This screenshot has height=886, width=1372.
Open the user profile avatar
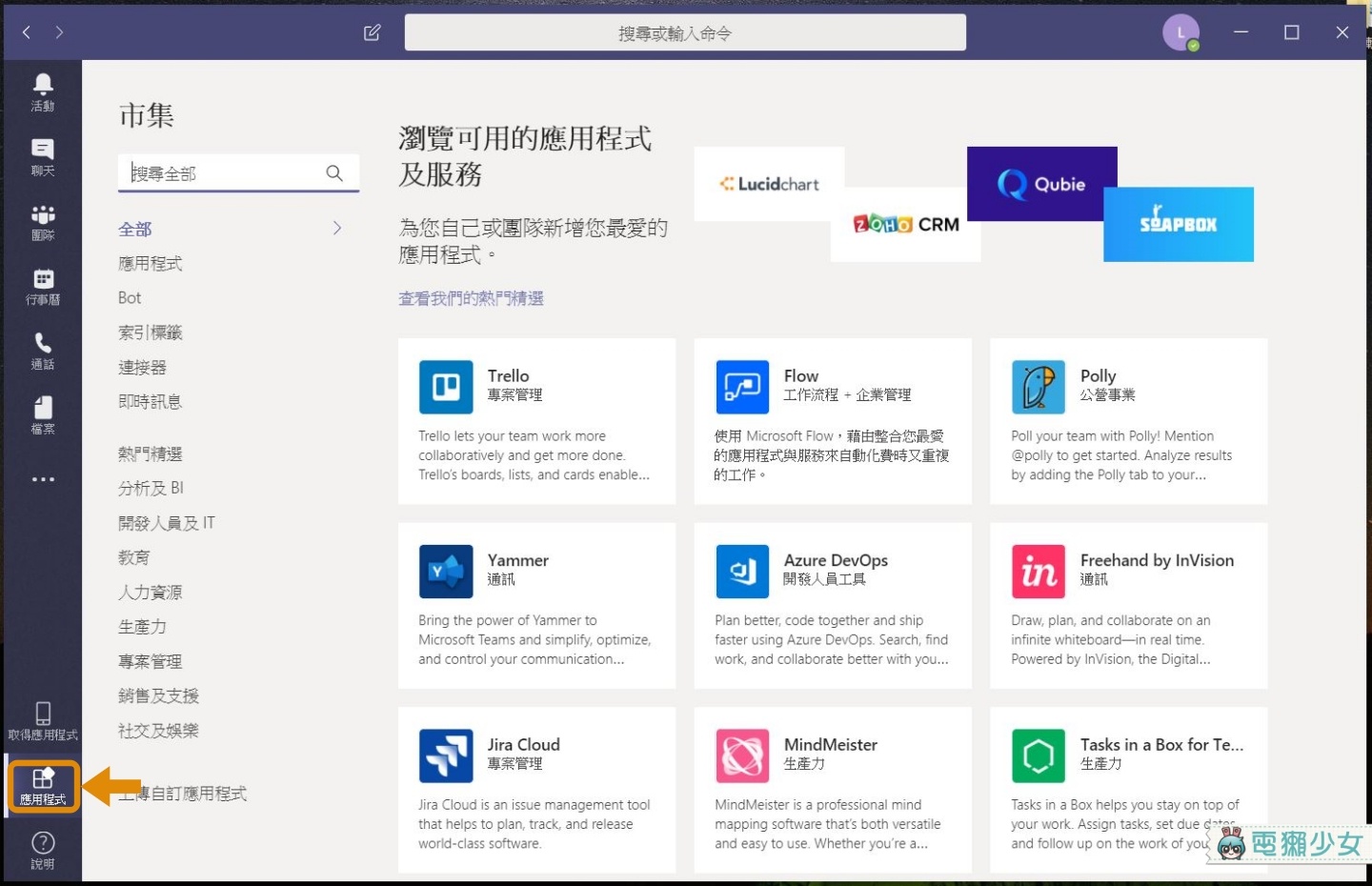pos(1180,32)
